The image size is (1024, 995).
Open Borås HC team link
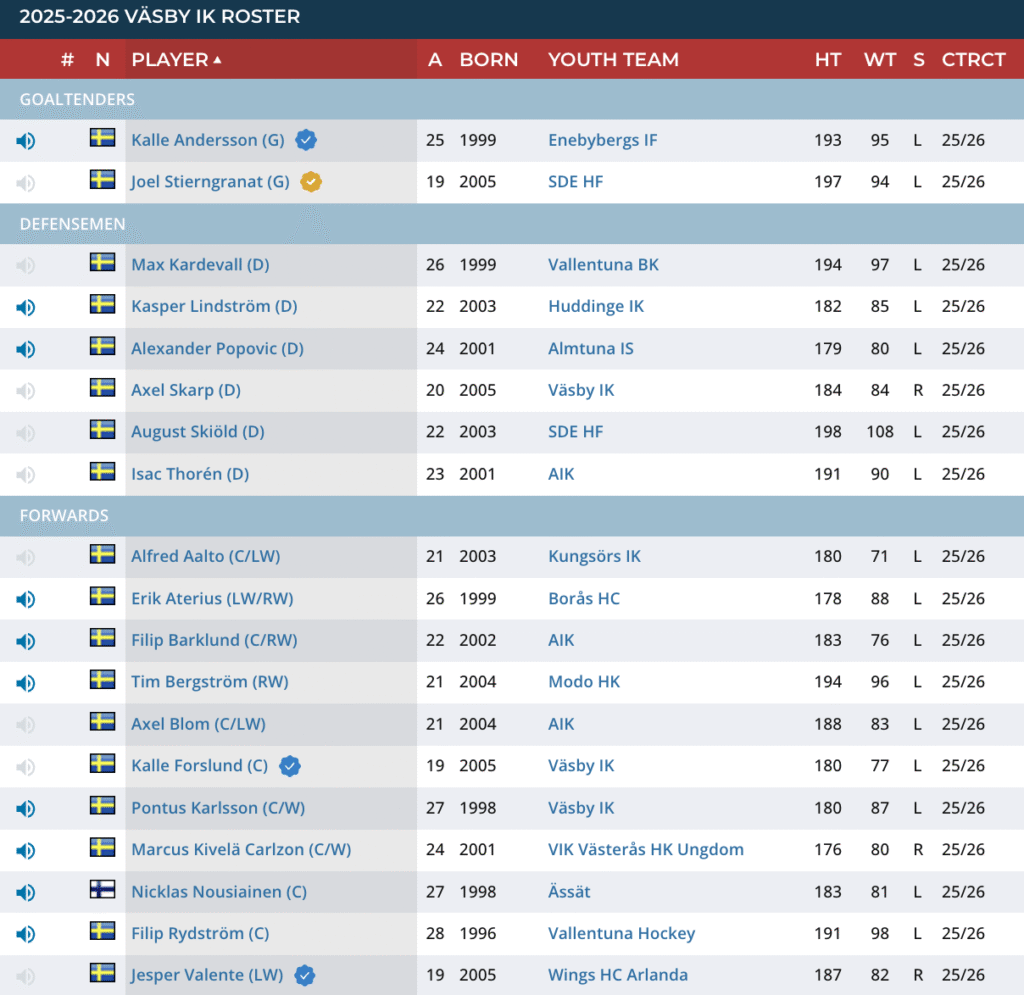(x=584, y=598)
